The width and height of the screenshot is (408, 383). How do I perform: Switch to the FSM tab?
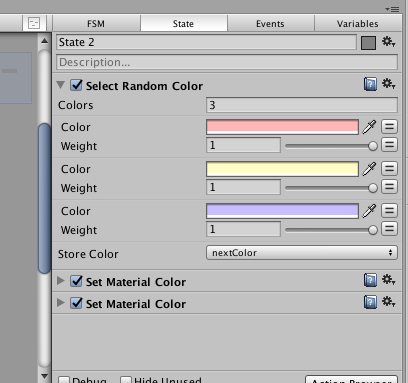click(96, 24)
